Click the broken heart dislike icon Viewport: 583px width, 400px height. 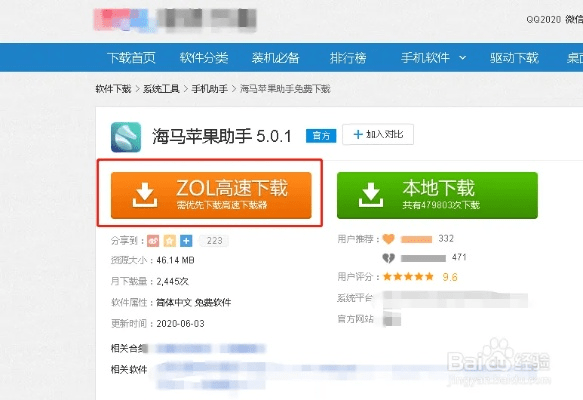tap(389, 258)
